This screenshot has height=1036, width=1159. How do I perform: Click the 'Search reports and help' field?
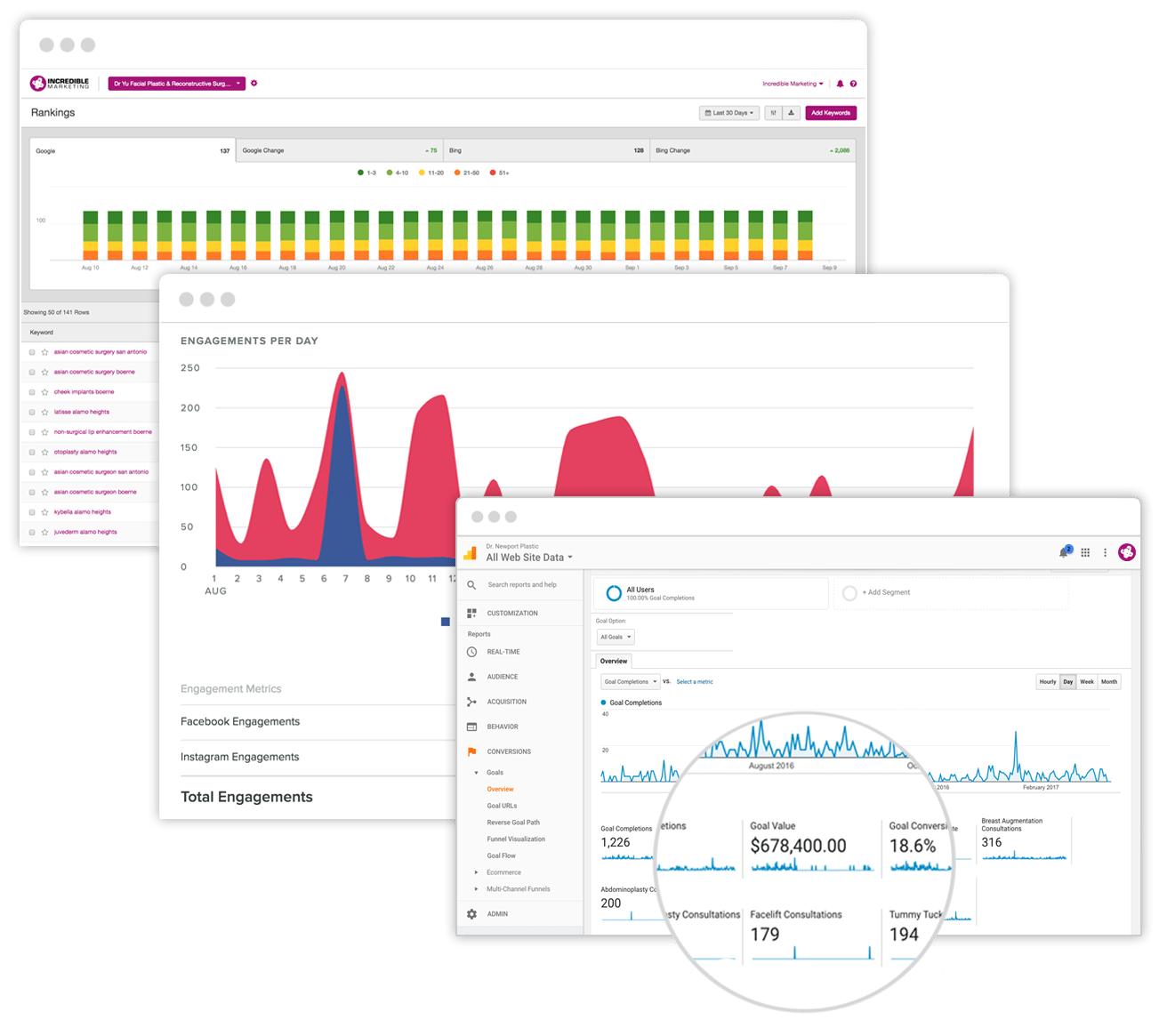(522, 584)
